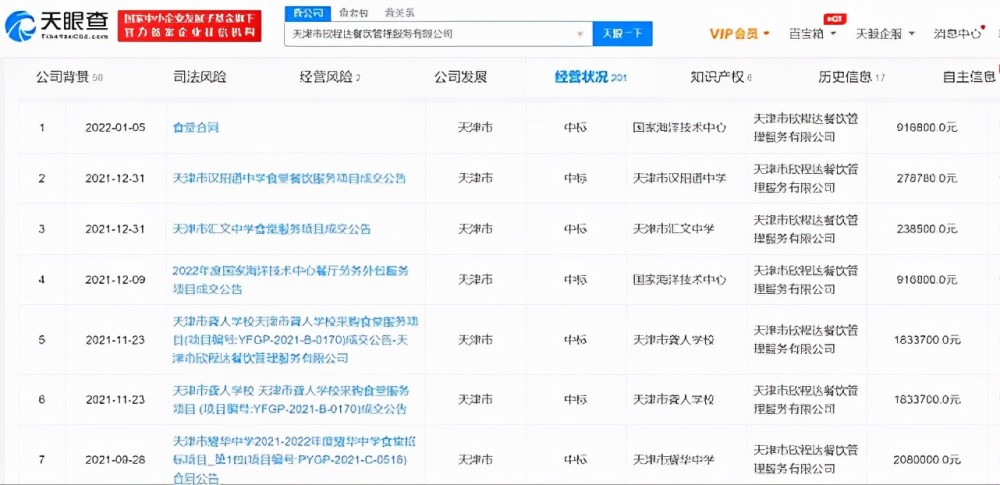Click purchaser 天津市耀华中学

[x=673, y=459]
